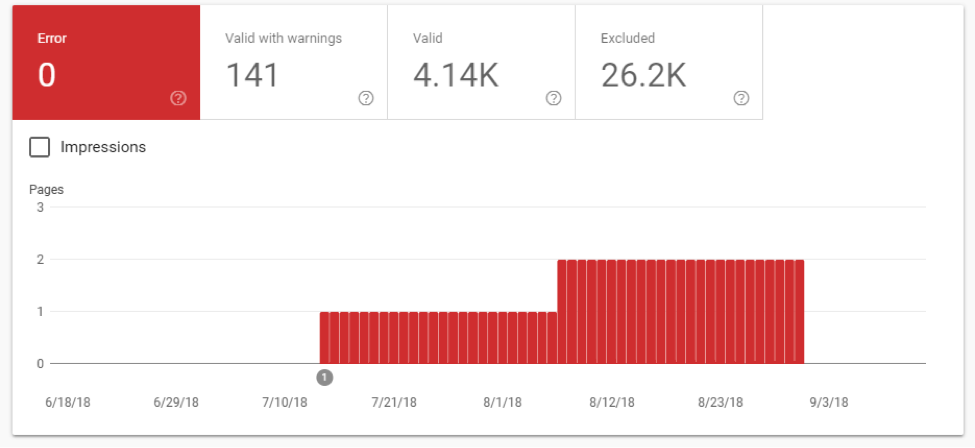Open help for Valid with warnings
The height and width of the screenshot is (448, 975).
[366, 98]
